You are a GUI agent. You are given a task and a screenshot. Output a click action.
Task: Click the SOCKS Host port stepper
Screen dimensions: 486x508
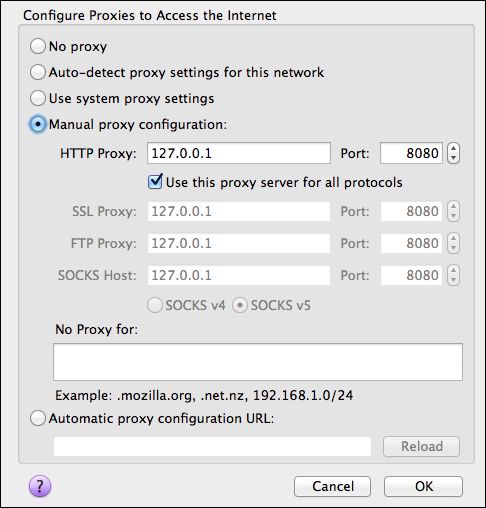click(x=453, y=275)
